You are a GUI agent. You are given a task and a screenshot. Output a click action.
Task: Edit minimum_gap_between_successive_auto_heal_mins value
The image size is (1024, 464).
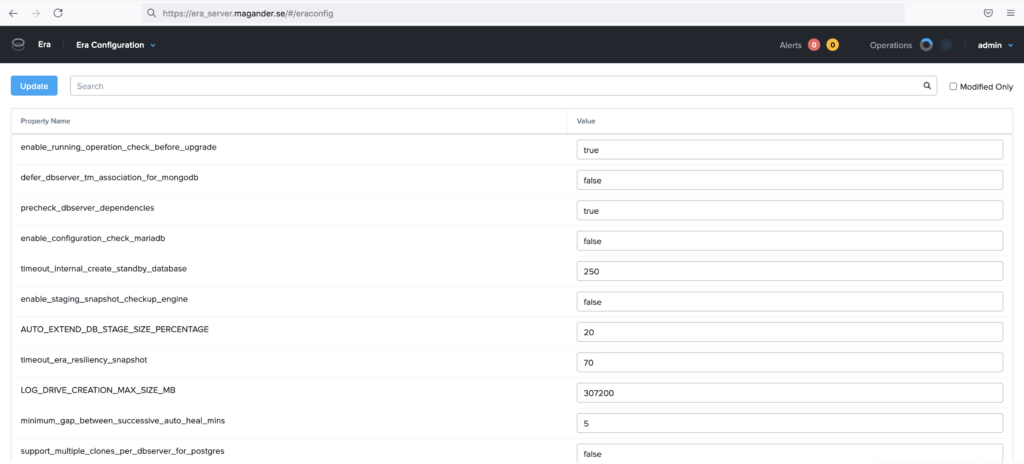[x=790, y=423]
